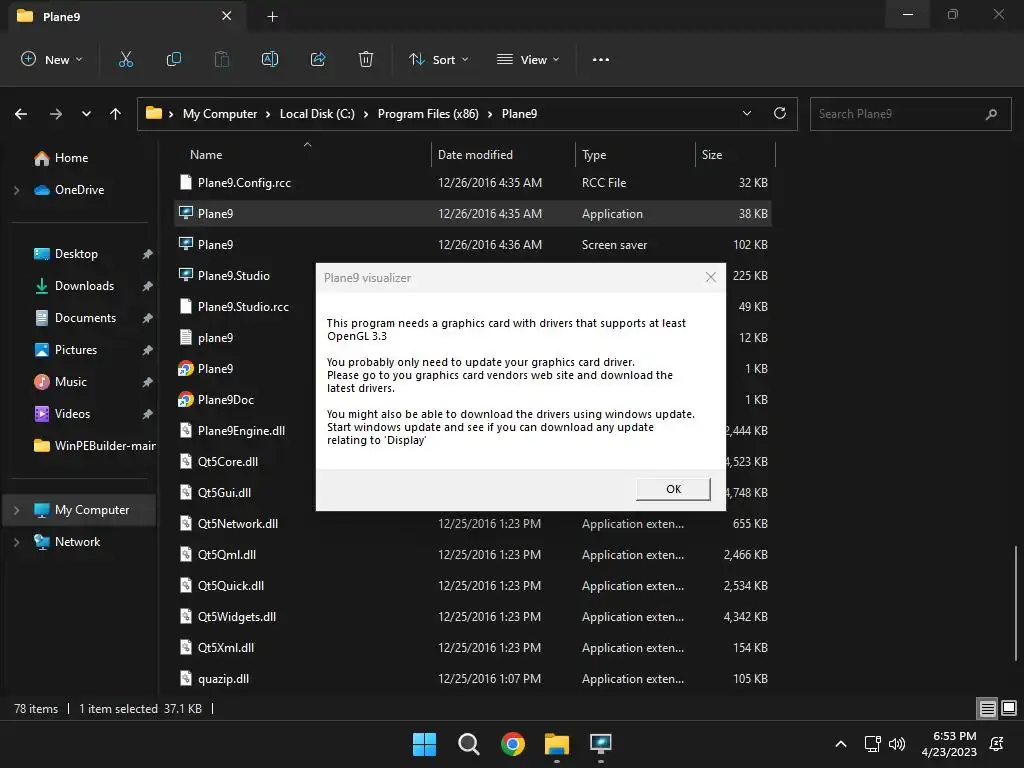
Task: Expand the address bar history dropdown
Action: pos(746,114)
